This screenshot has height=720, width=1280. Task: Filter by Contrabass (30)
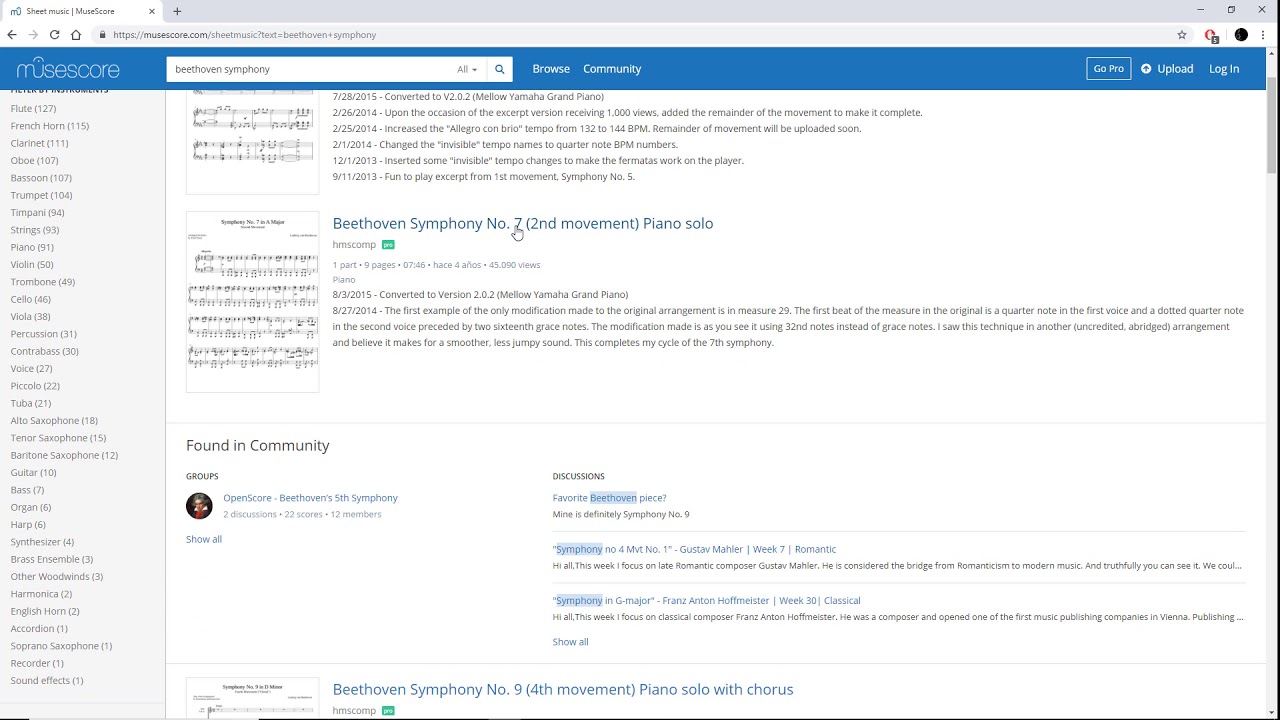pos(45,351)
